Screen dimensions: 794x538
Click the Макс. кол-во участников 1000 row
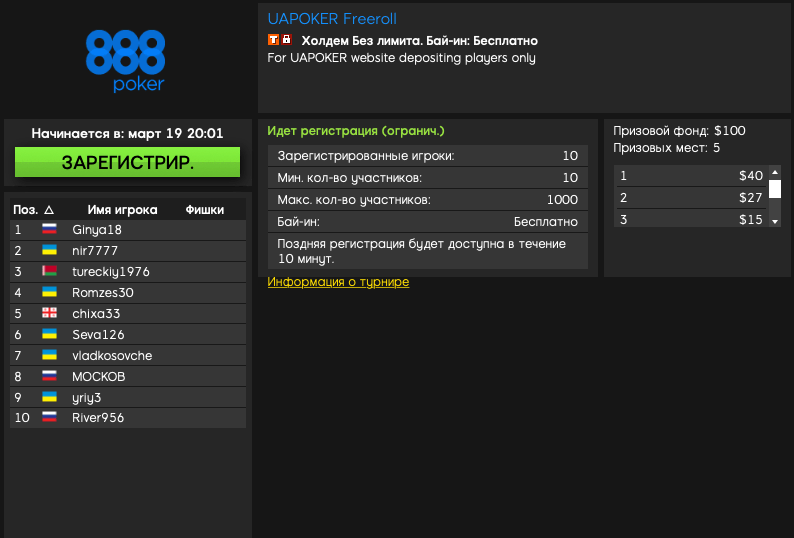pyautogui.click(x=428, y=200)
